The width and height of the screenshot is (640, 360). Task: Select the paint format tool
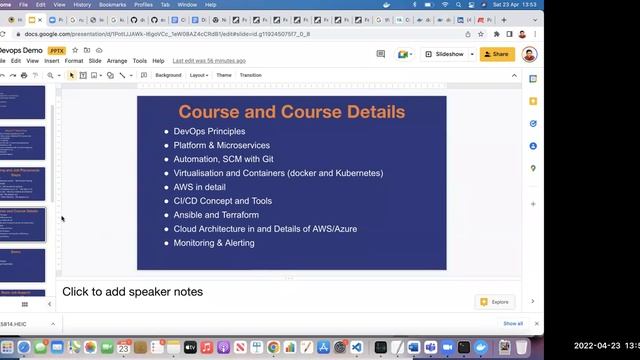point(35,76)
